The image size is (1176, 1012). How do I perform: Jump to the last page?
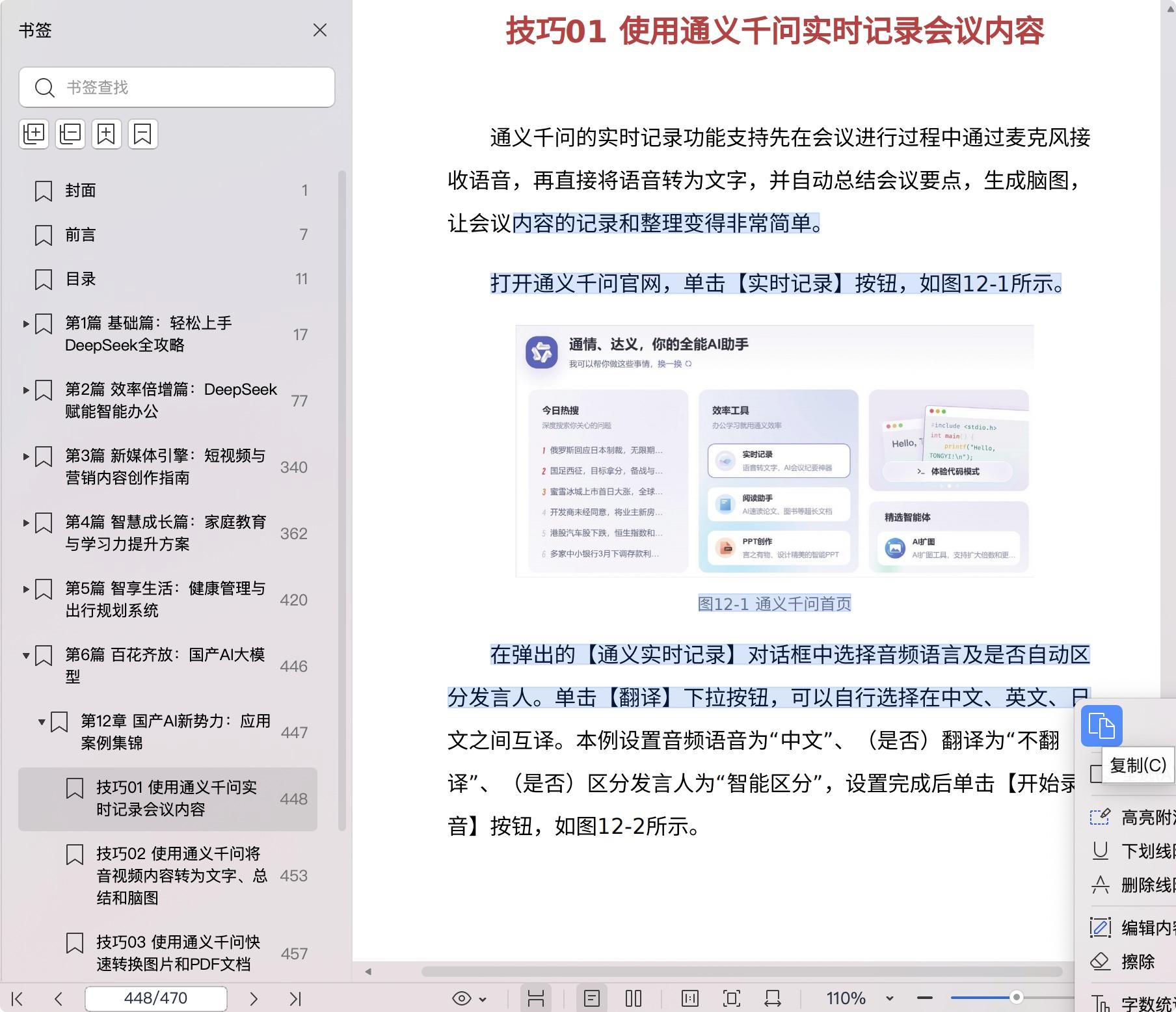(x=295, y=998)
